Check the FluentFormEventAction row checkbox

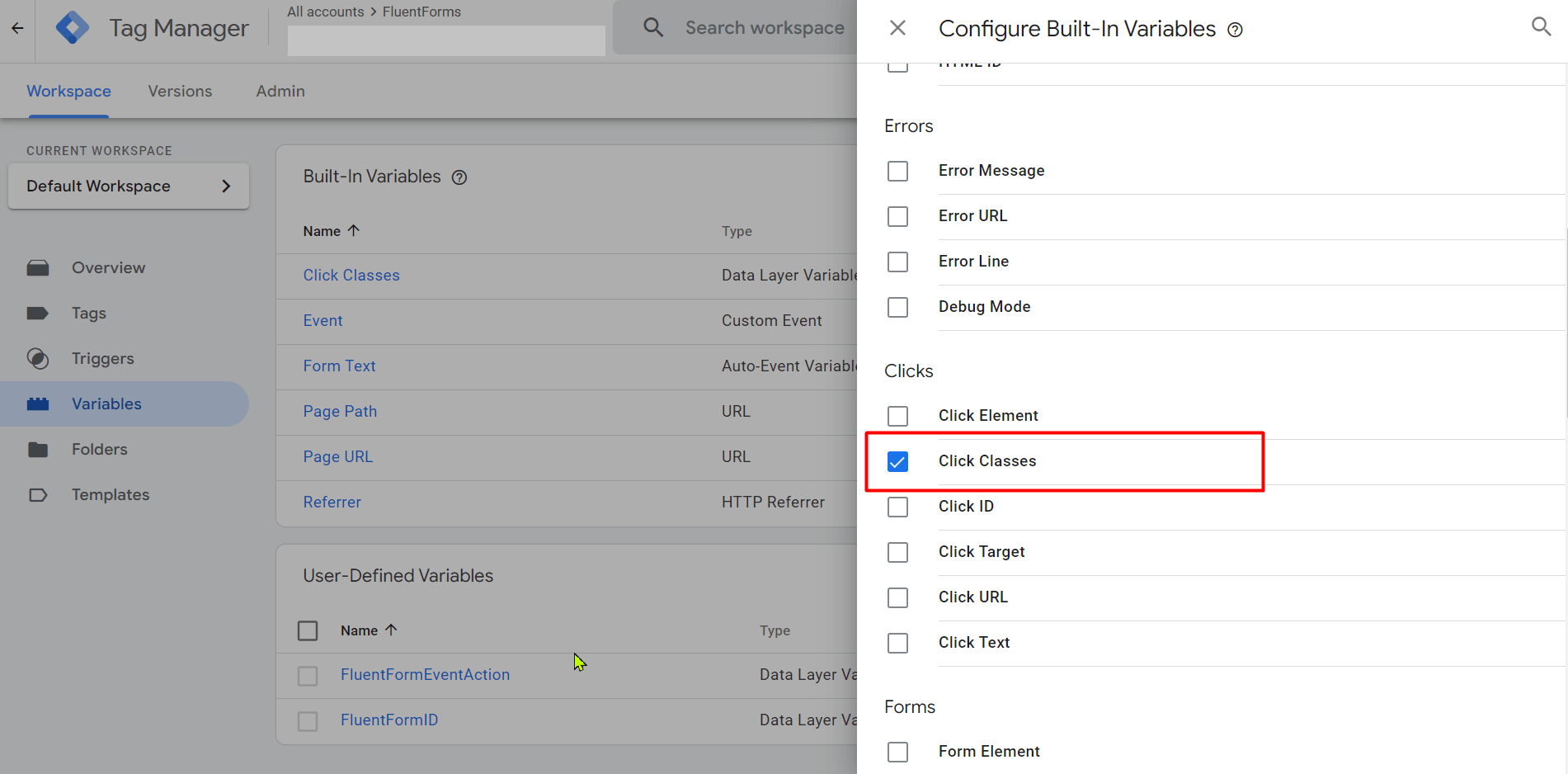[308, 676]
